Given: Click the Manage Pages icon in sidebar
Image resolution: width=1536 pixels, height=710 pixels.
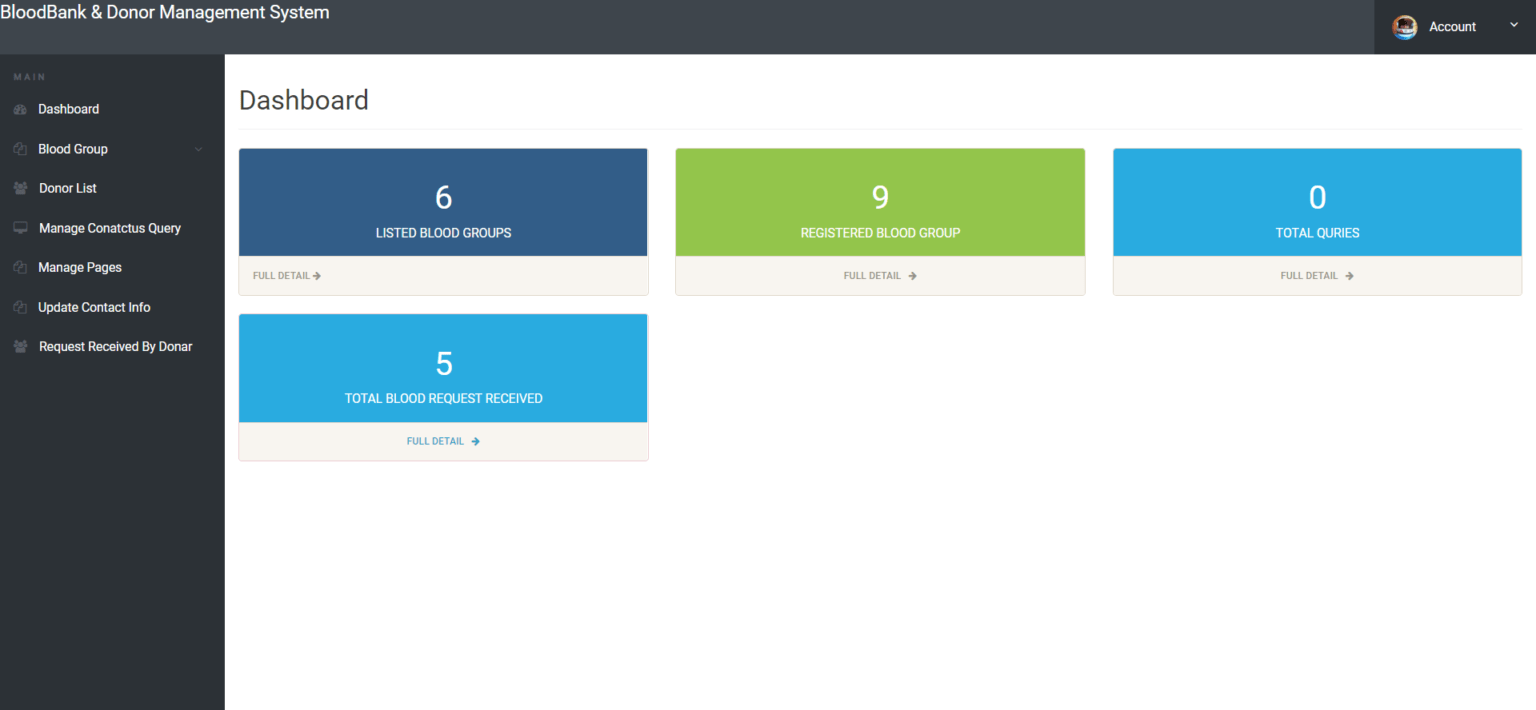Looking at the screenshot, I should coord(20,267).
